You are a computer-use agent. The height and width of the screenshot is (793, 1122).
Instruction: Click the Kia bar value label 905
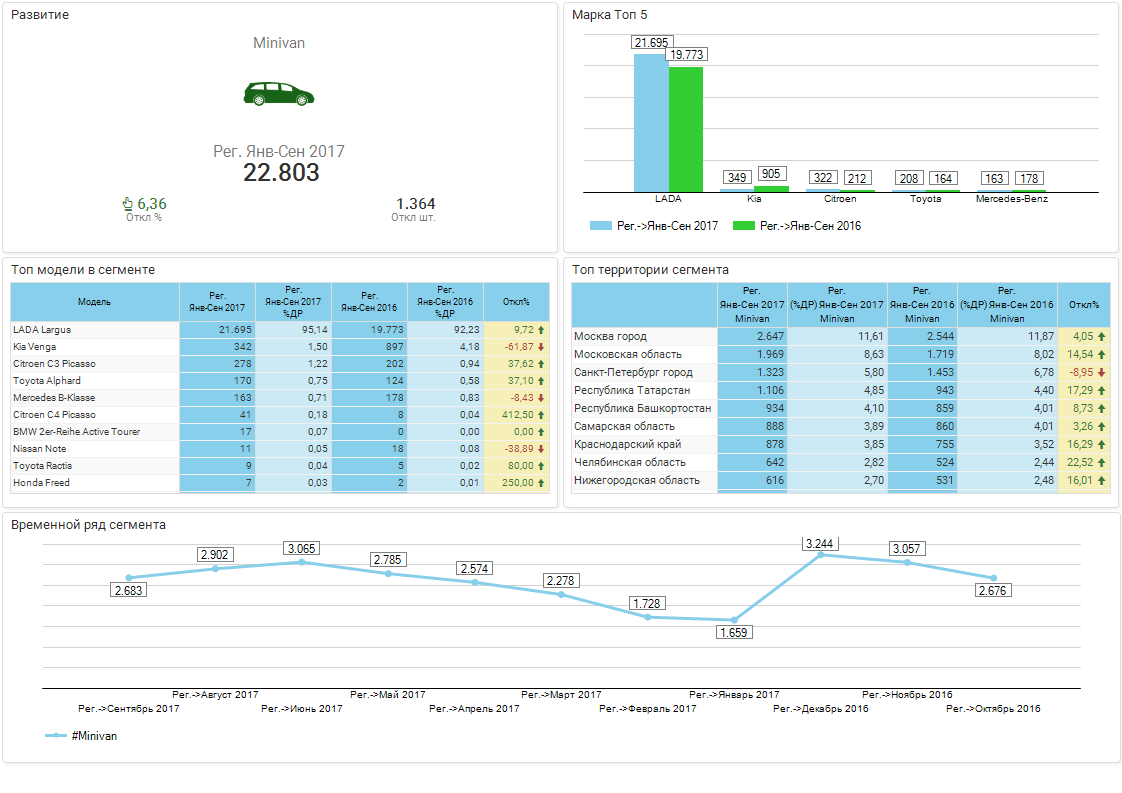tap(771, 174)
